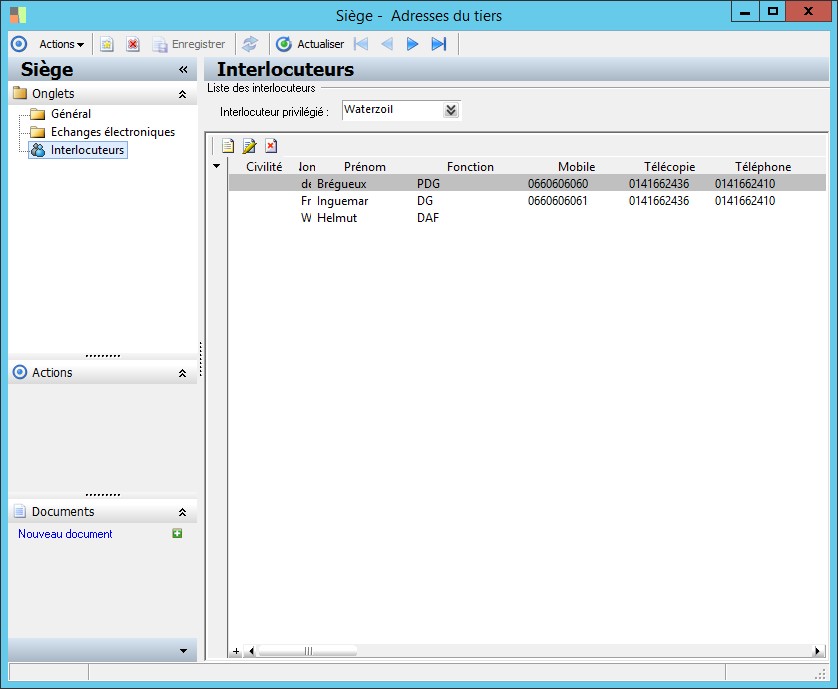
Task: Collapse the Documents panel section
Action: point(182,512)
